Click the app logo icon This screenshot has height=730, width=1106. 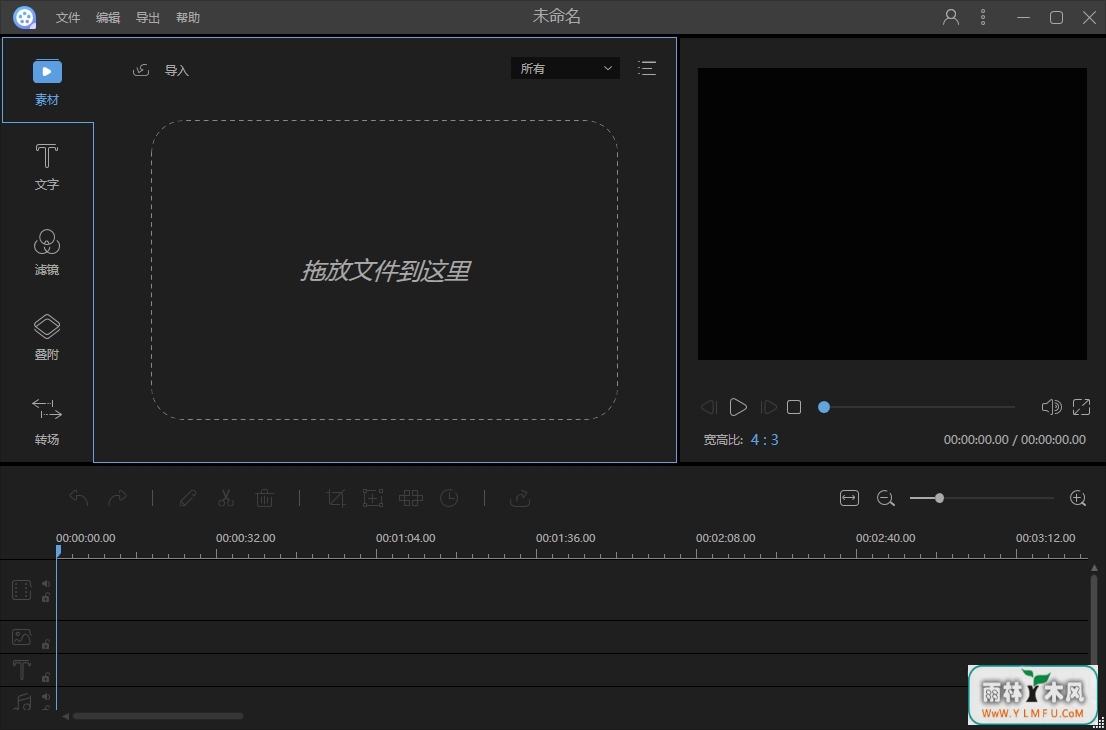(x=24, y=18)
